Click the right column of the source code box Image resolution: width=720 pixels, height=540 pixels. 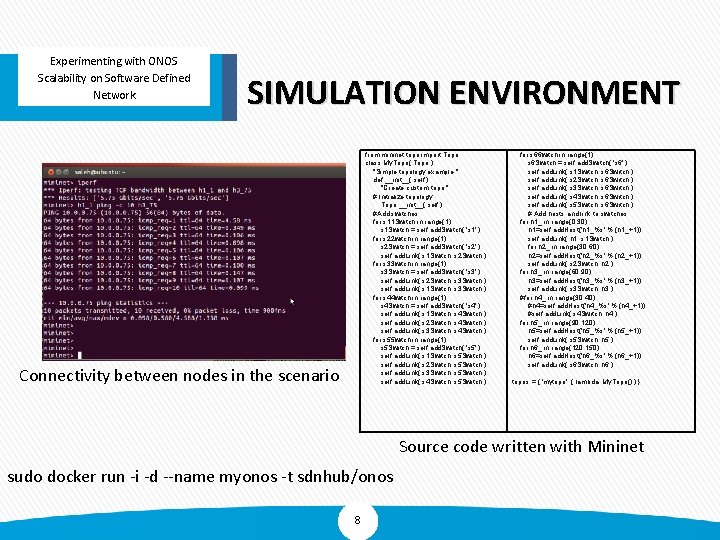click(601, 290)
